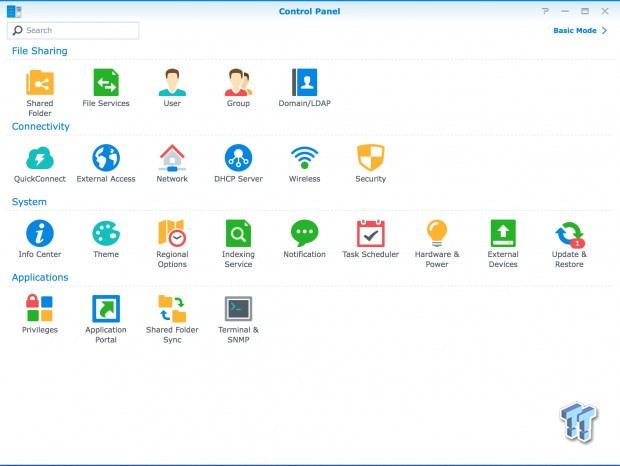Click in the Search field
This screenshot has width=620, height=466.
73,30
